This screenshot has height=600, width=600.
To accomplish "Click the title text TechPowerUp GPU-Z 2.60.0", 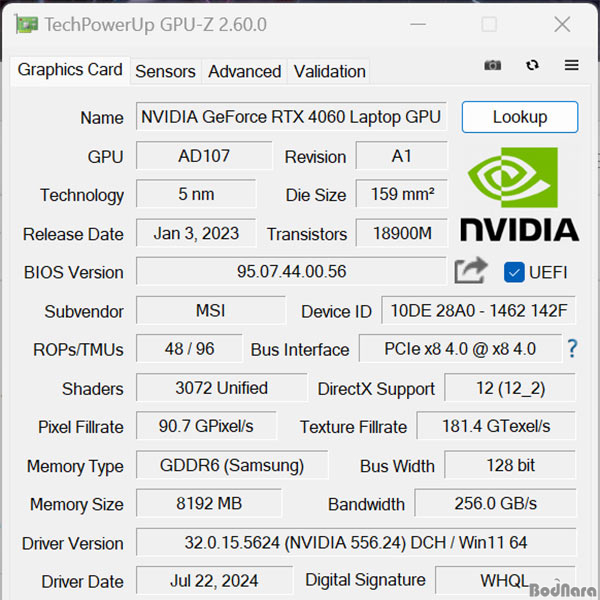I will click(155, 25).
